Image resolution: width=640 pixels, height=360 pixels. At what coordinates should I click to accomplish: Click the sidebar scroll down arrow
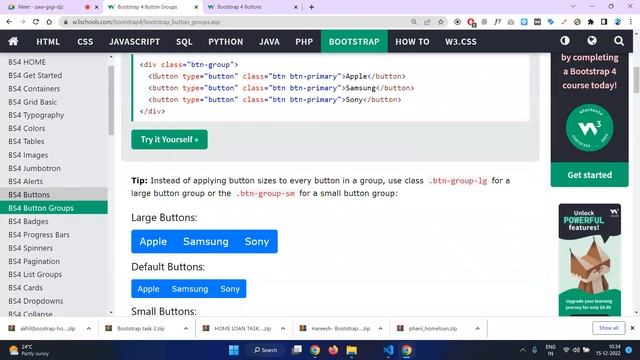coord(111,312)
